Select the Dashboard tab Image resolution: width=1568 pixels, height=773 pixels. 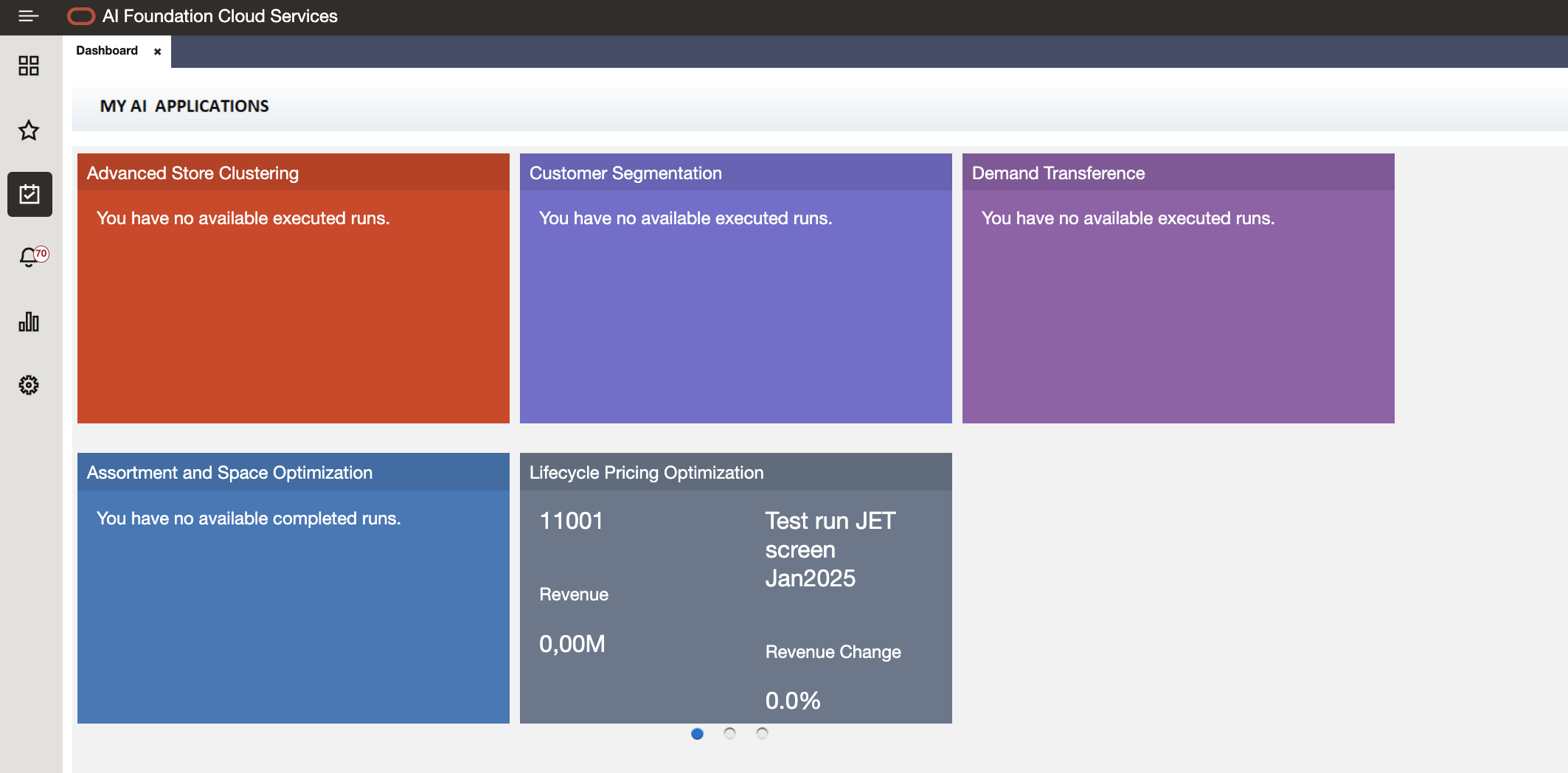point(107,51)
